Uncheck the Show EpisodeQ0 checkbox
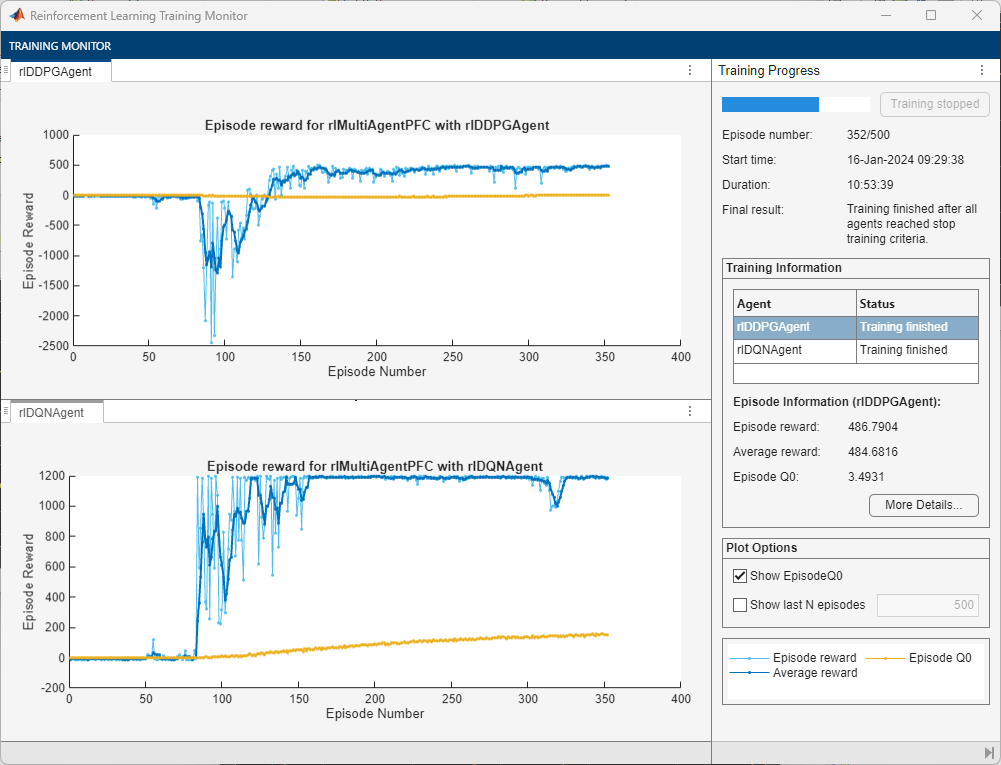 click(740, 576)
